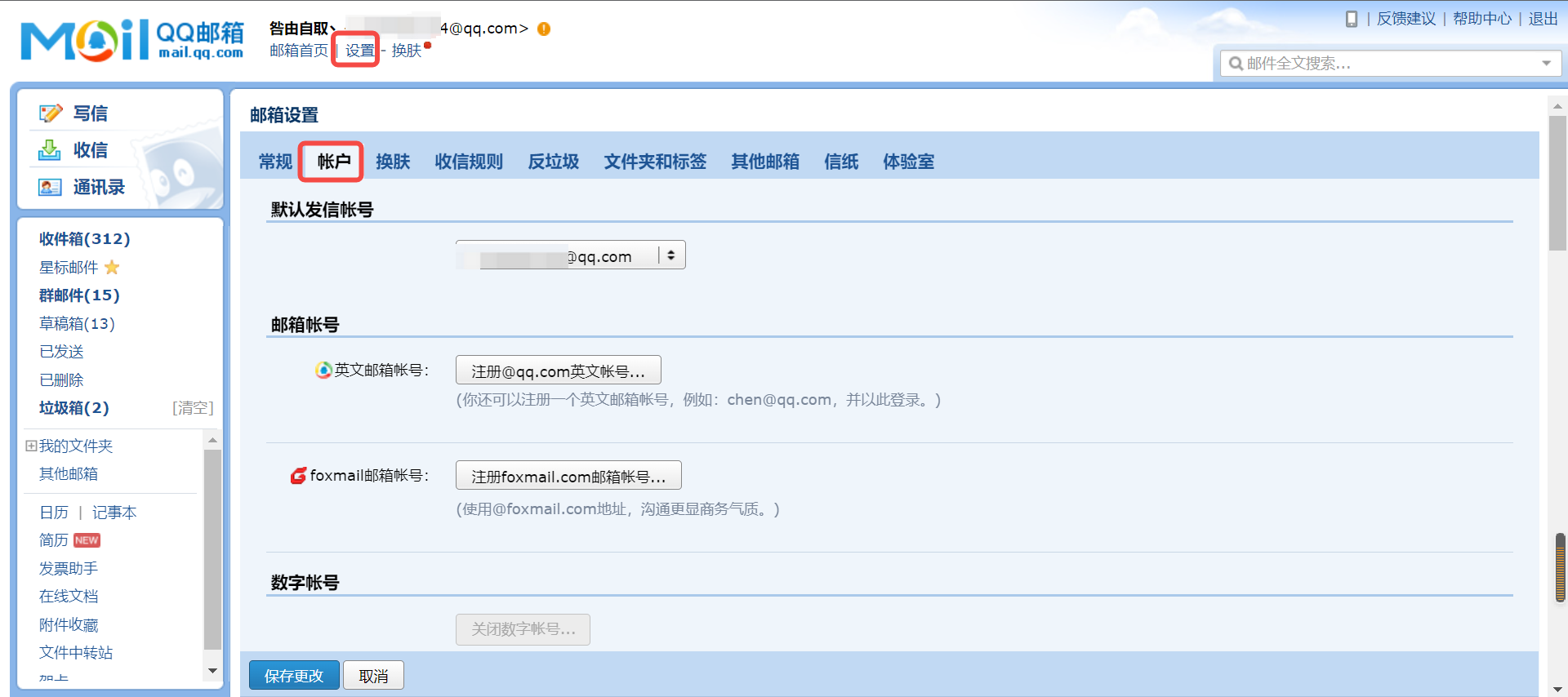Expand the 我的文件夹 tree

tap(31, 446)
